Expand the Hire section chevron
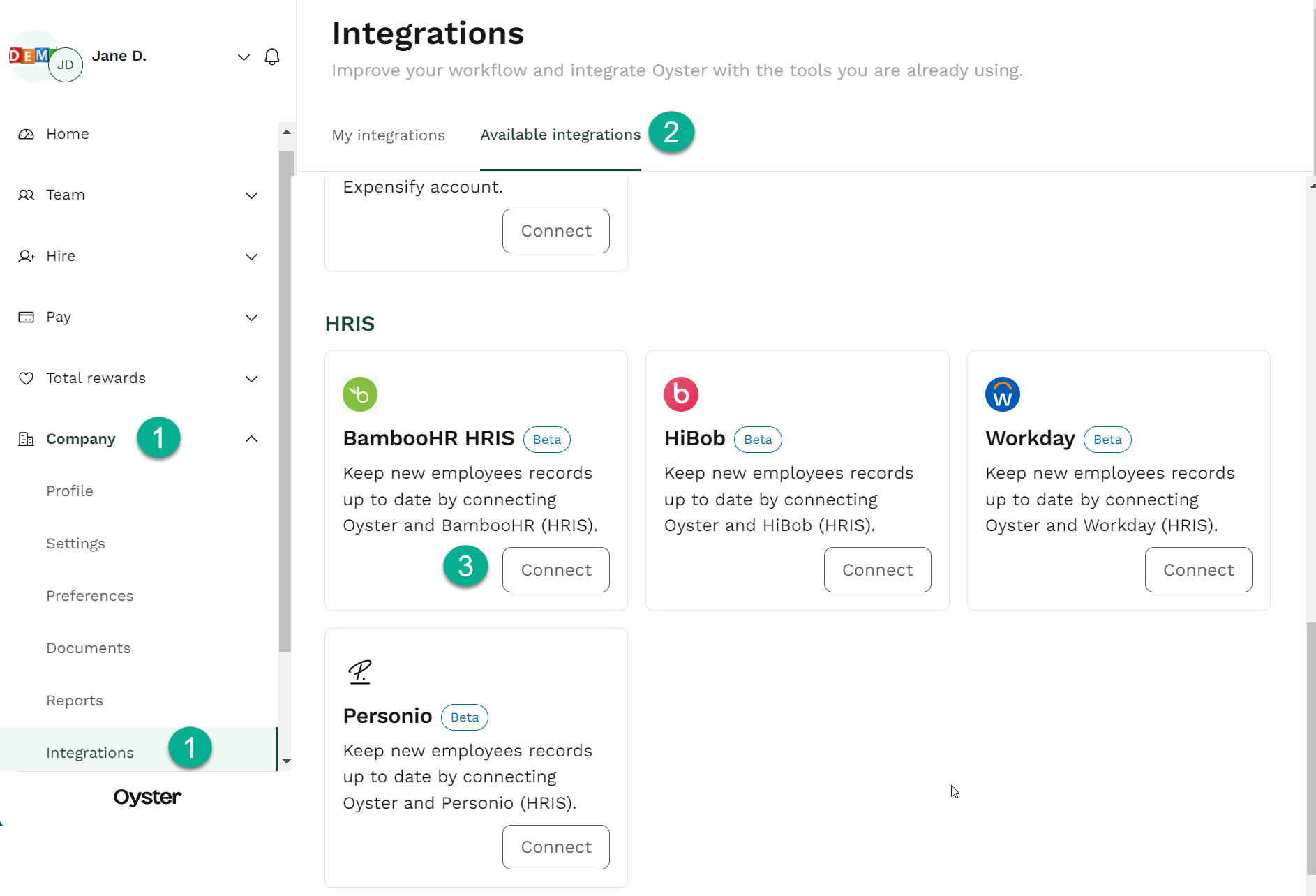The image size is (1316, 896). click(x=252, y=257)
